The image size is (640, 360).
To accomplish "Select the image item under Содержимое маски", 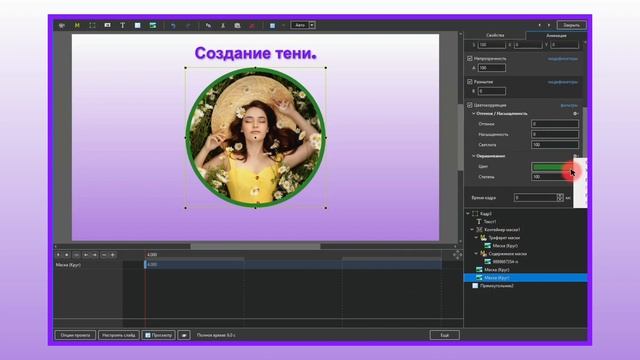I will pyautogui.click(x=505, y=262).
